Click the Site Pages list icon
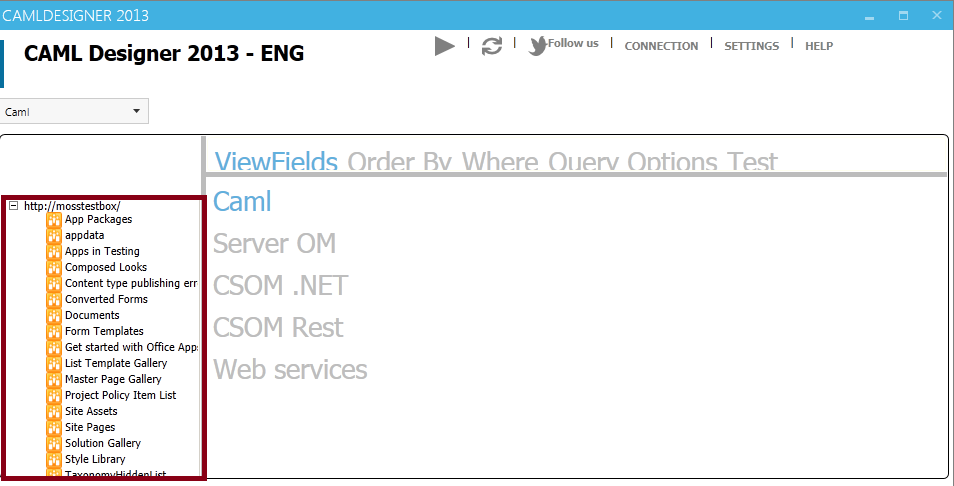Viewport: 954px width, 486px height. [54, 427]
